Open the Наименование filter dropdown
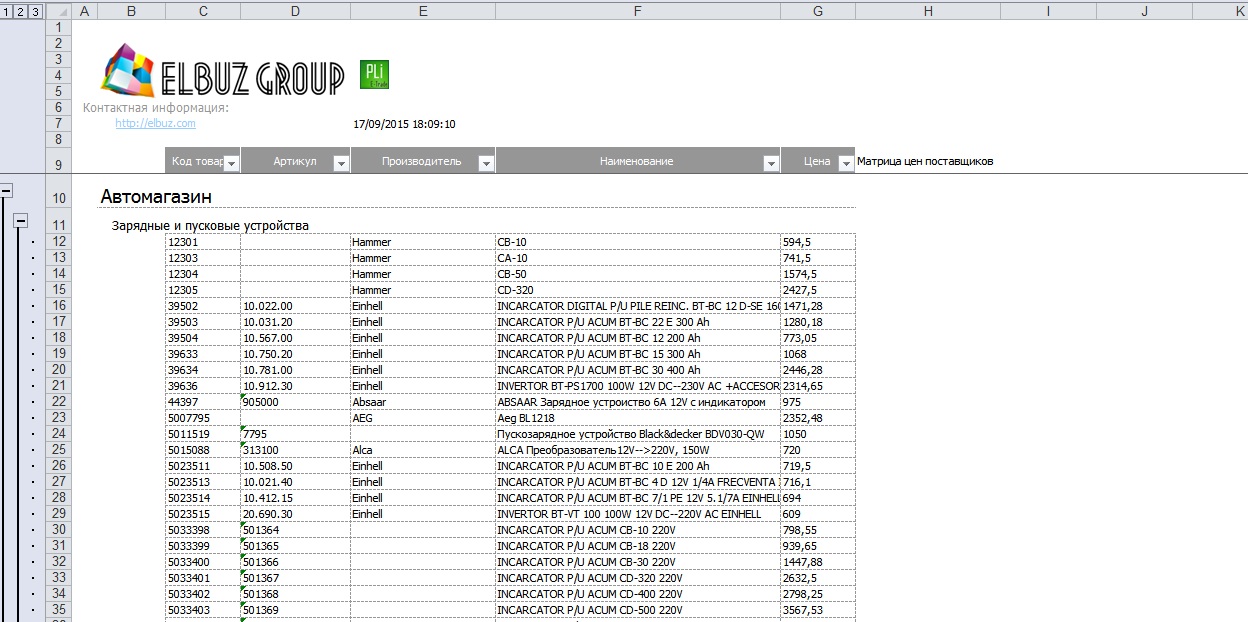1248x622 pixels. 771,162
